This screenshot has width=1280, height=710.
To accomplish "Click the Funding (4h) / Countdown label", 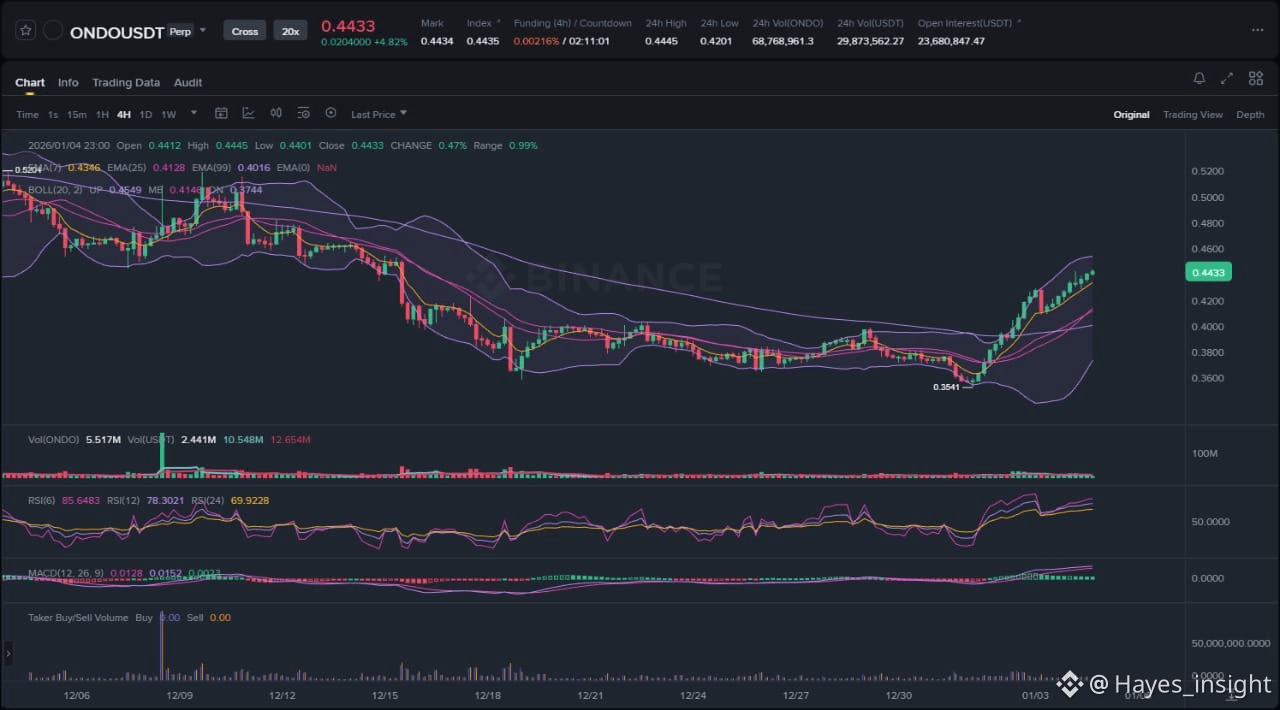I will [573, 23].
